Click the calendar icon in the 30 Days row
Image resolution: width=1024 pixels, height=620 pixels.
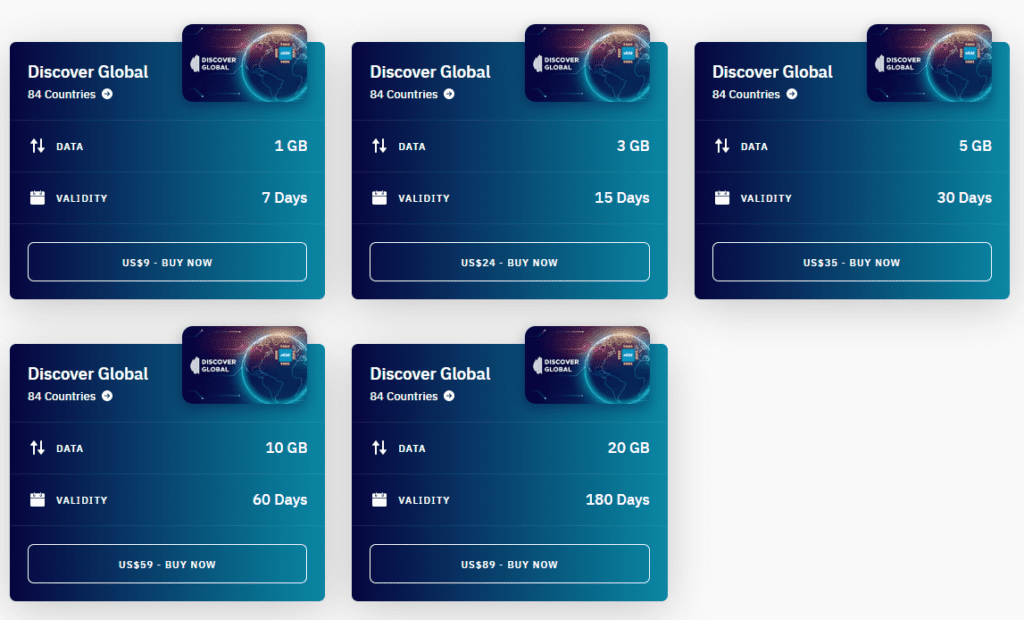[x=722, y=198]
